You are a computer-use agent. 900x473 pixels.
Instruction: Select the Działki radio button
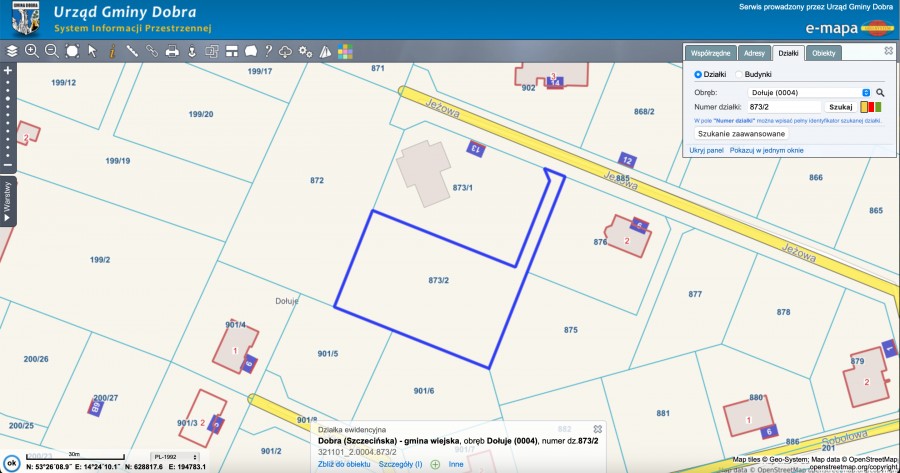tap(698, 74)
